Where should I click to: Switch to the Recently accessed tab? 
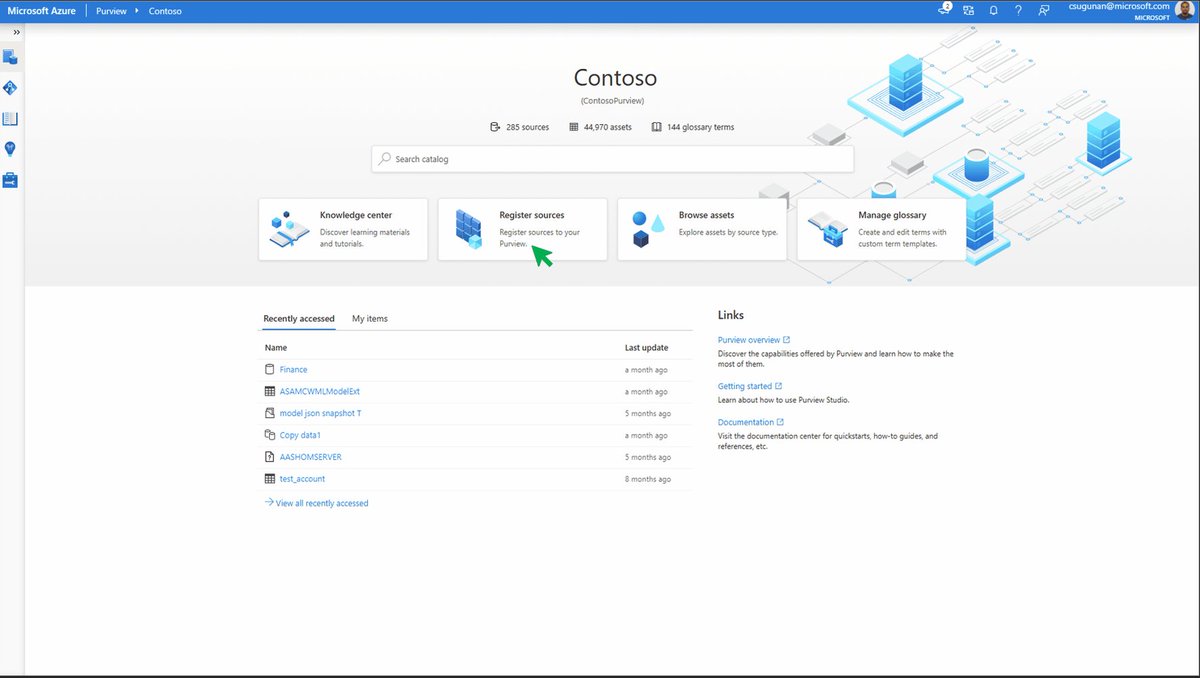pyautogui.click(x=299, y=319)
